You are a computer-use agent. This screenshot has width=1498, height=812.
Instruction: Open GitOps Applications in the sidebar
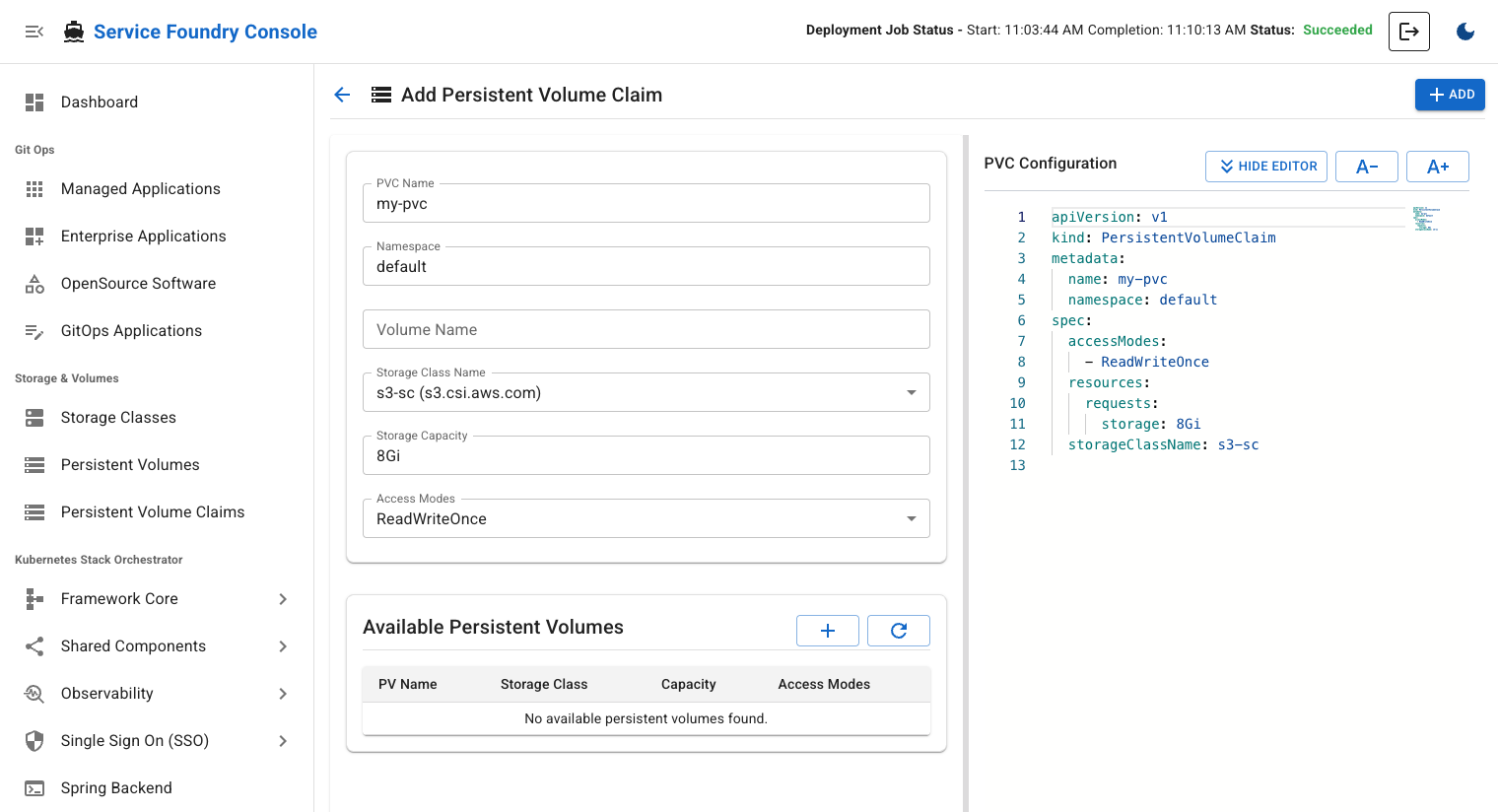coord(131,330)
